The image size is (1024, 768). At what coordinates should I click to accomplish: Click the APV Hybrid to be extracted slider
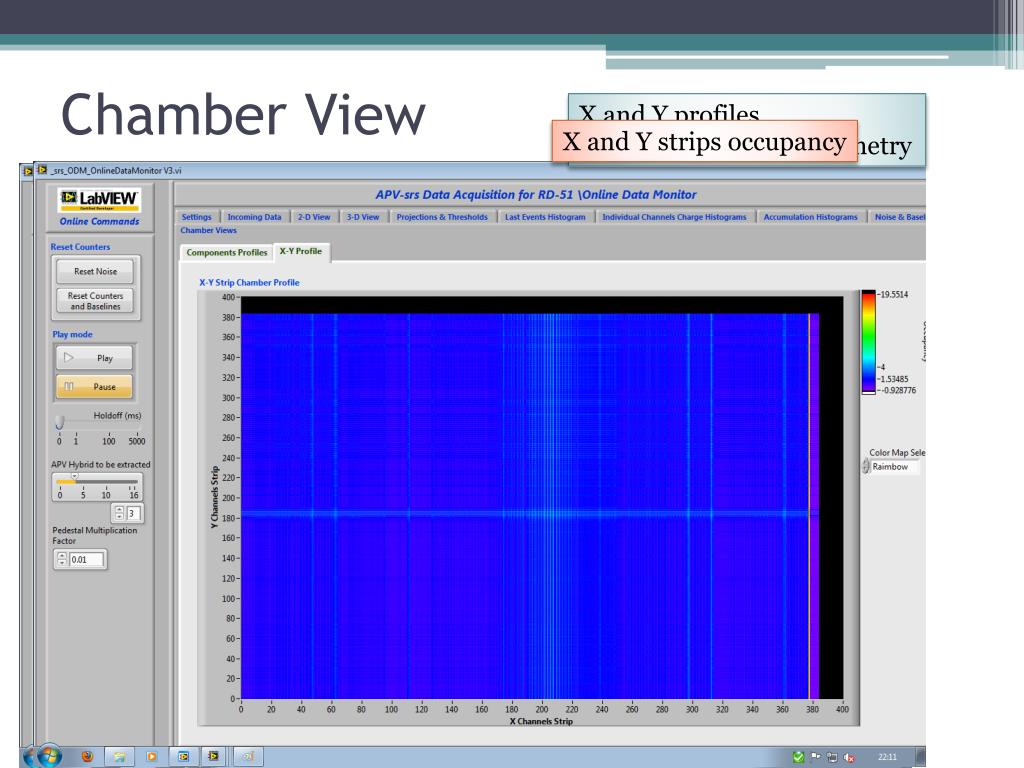(x=97, y=482)
